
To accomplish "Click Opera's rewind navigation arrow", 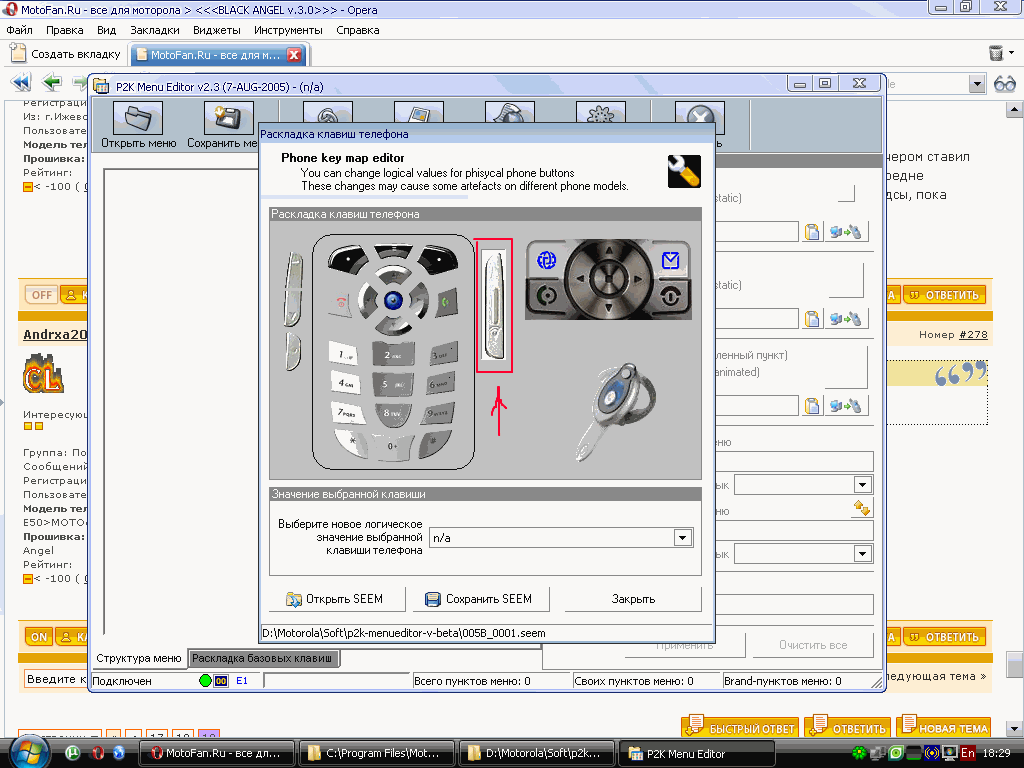I will pyautogui.click(x=21, y=82).
